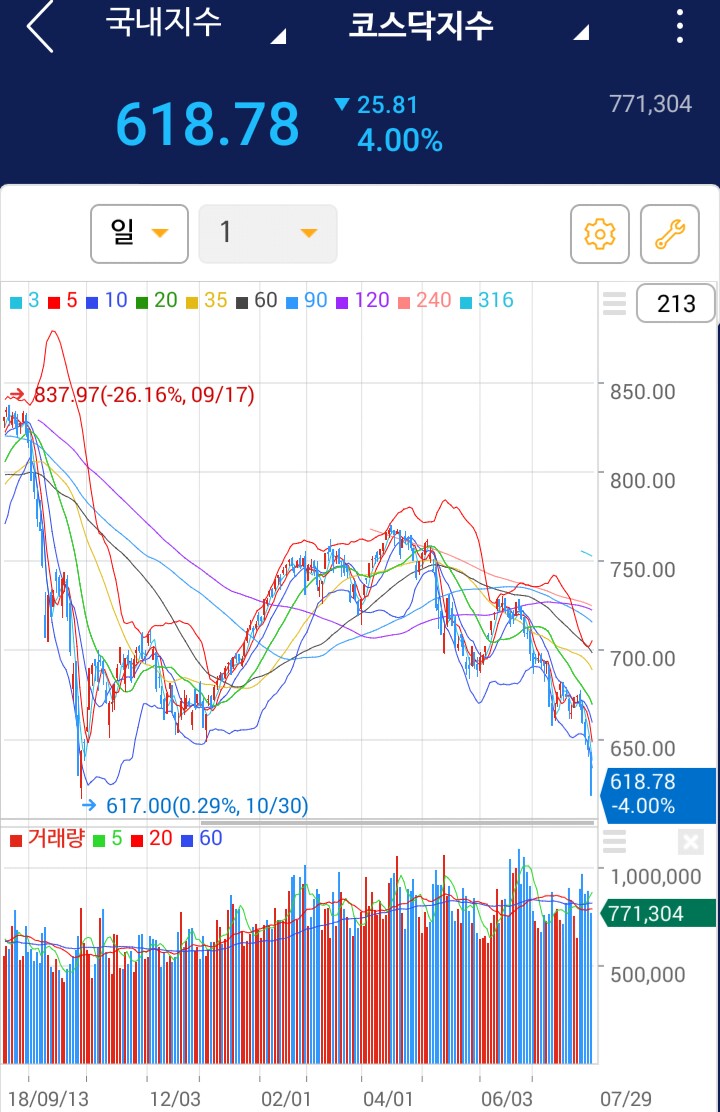Grab the divider scrollbar between price and volume
Screen dimensions: 720x1112
coord(398,823)
